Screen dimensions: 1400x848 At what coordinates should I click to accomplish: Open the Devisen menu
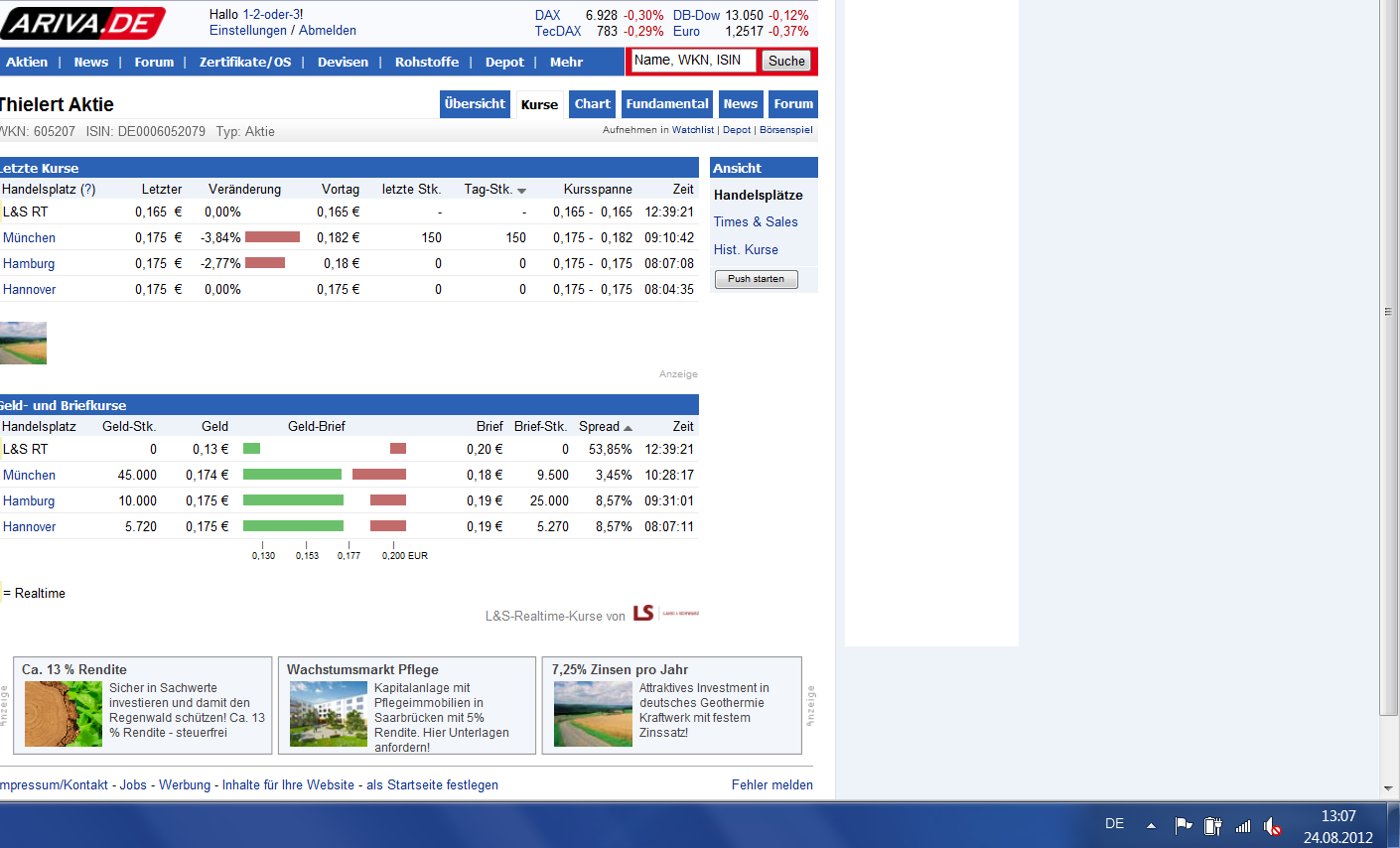click(343, 62)
